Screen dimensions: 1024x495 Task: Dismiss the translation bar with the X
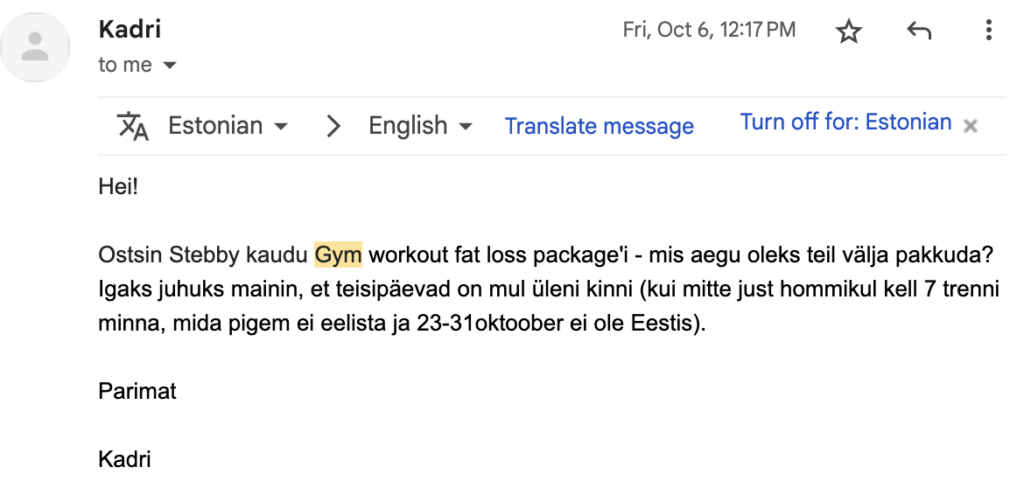(970, 126)
